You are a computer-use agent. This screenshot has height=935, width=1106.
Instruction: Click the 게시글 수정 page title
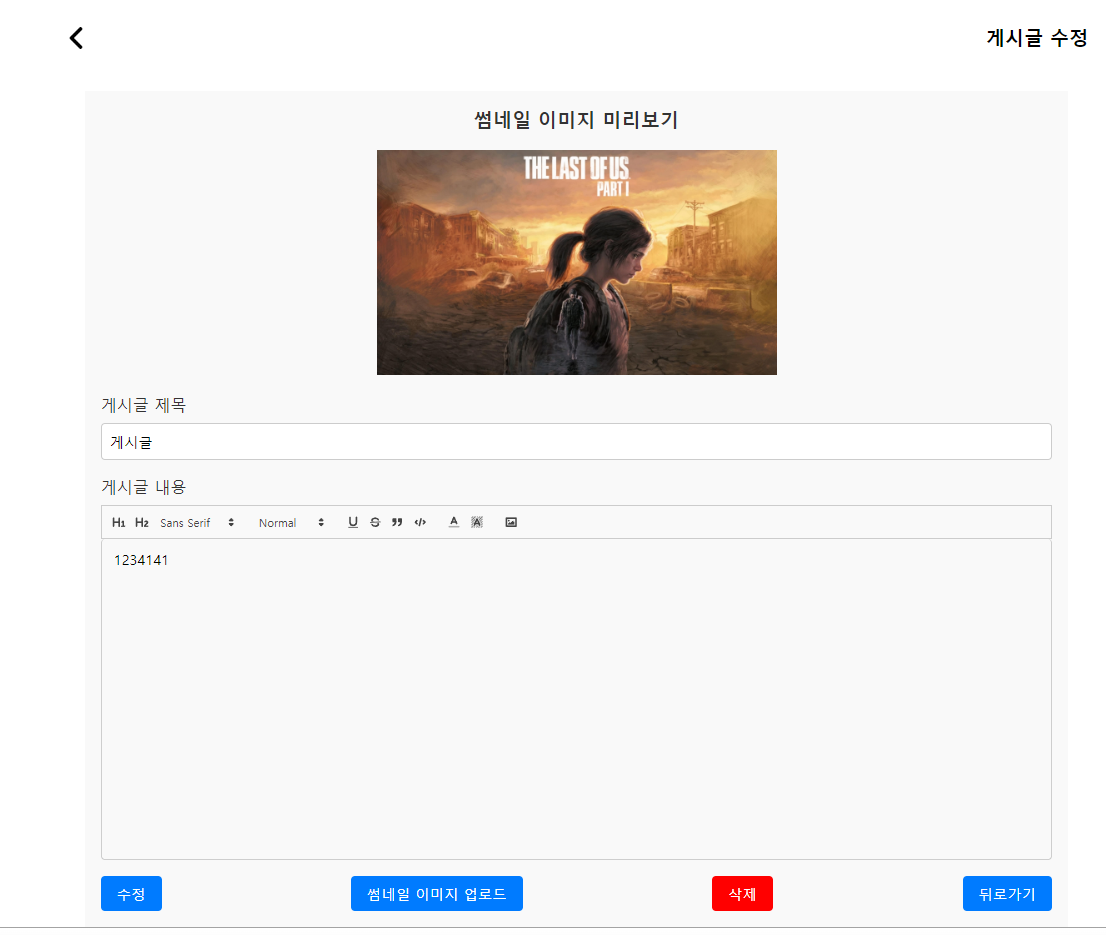(1037, 38)
